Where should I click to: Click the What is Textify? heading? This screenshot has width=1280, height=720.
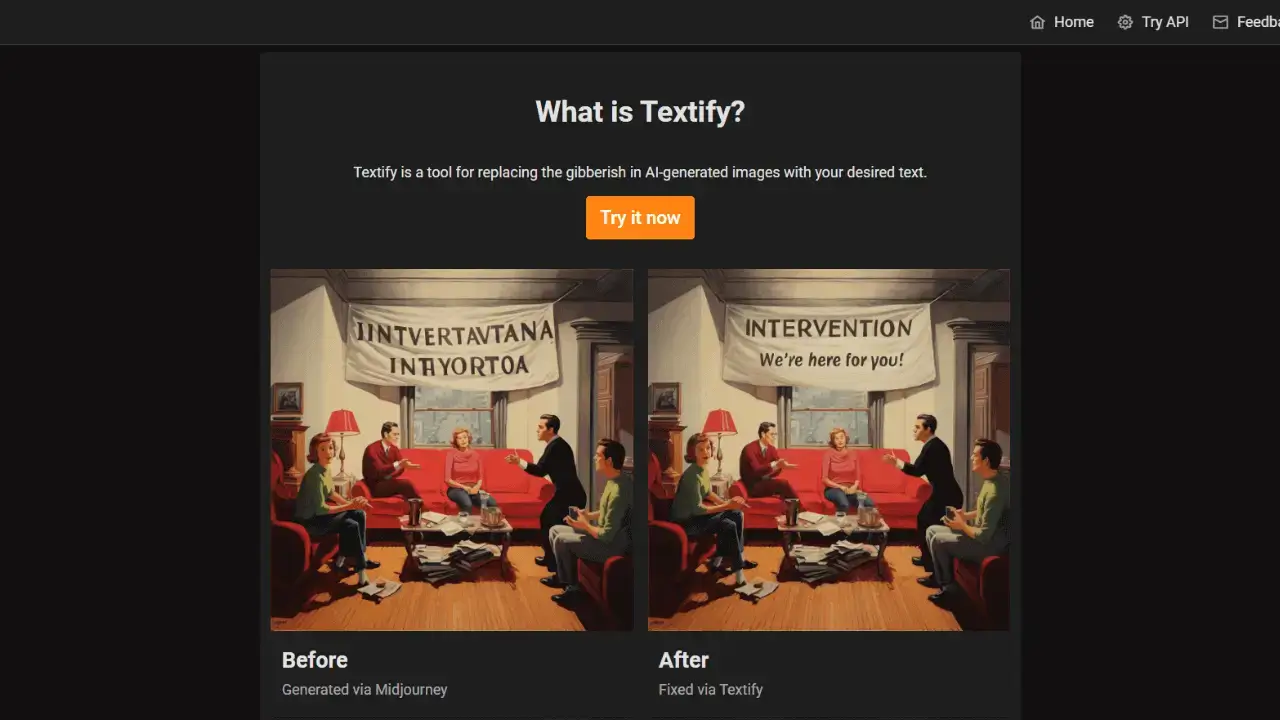tap(640, 111)
